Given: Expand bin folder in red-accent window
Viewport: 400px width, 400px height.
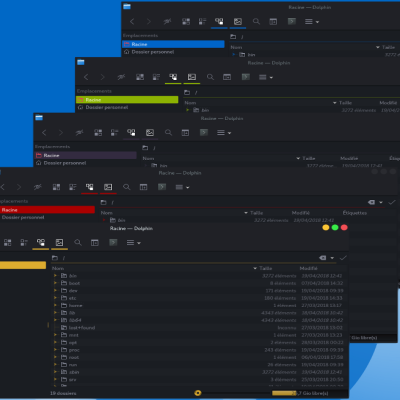Looking at the screenshot, I should [x=104, y=220].
